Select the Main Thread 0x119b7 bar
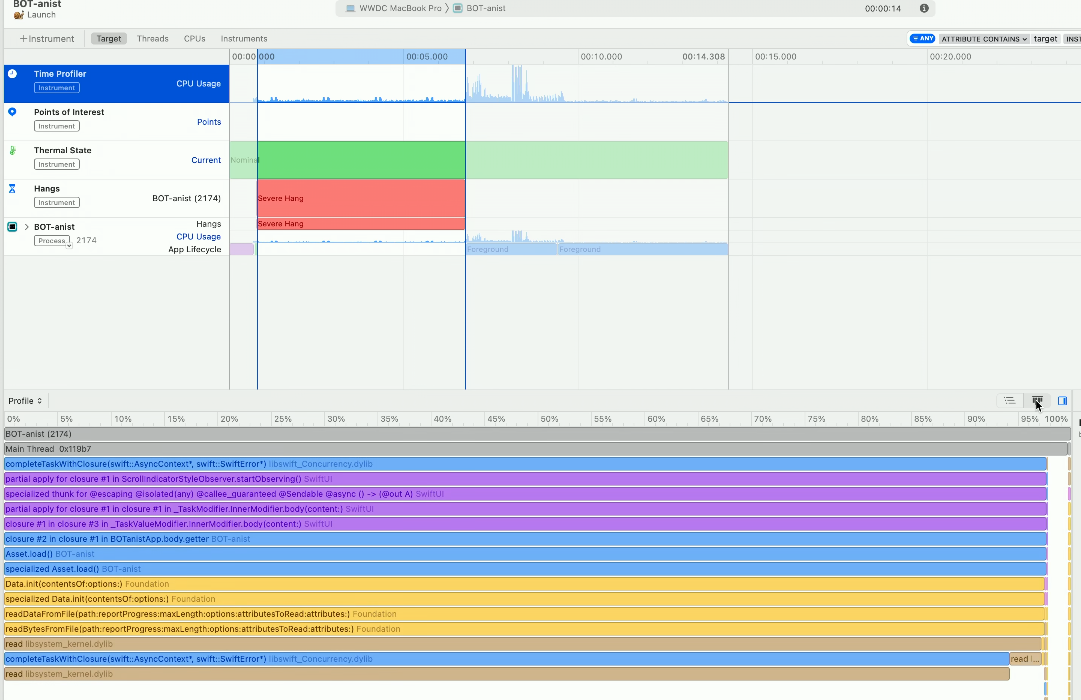This screenshot has height=700, width=1081. pos(537,449)
